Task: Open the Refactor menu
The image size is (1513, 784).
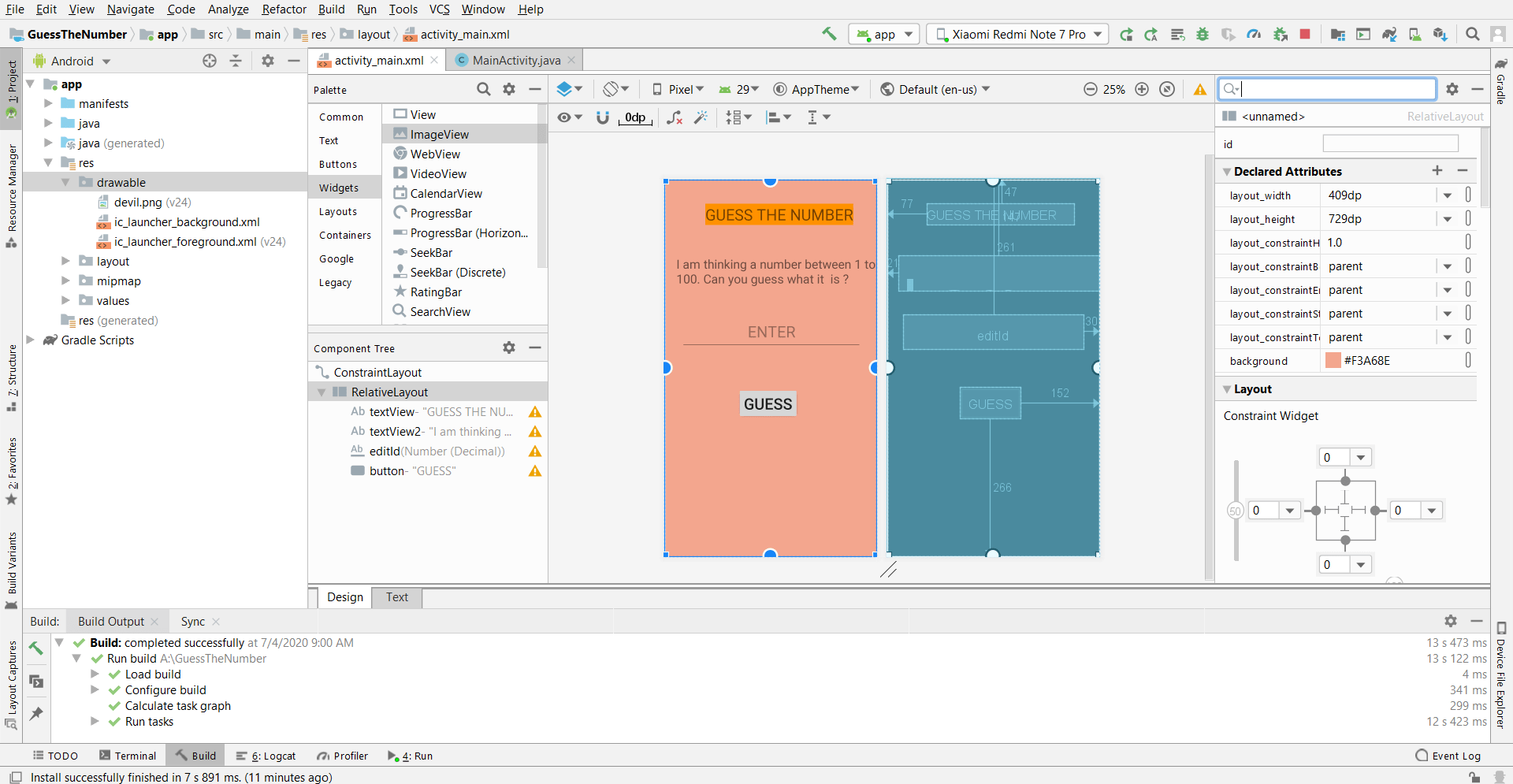Action: [284, 9]
